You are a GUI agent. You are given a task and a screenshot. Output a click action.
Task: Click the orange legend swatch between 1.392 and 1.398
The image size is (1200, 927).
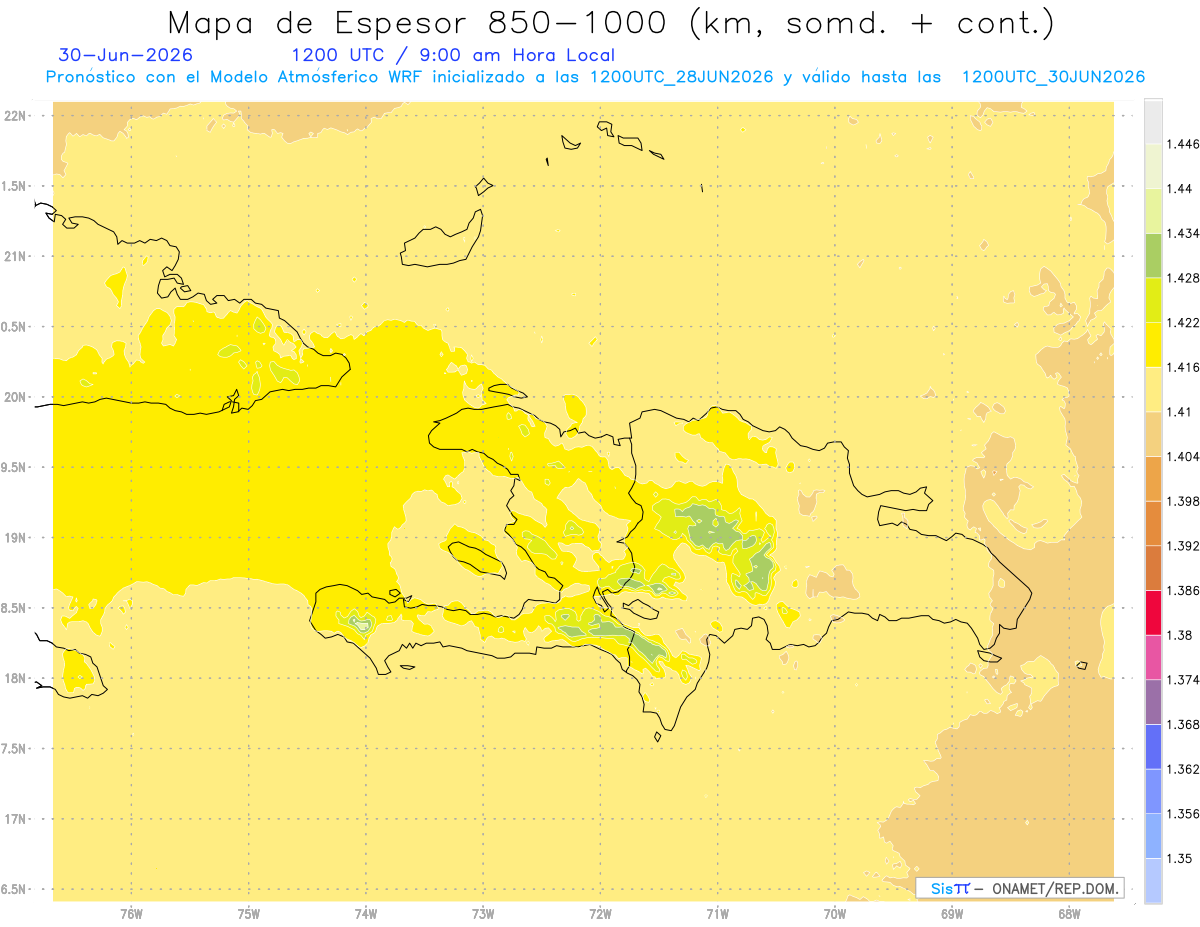(1153, 523)
